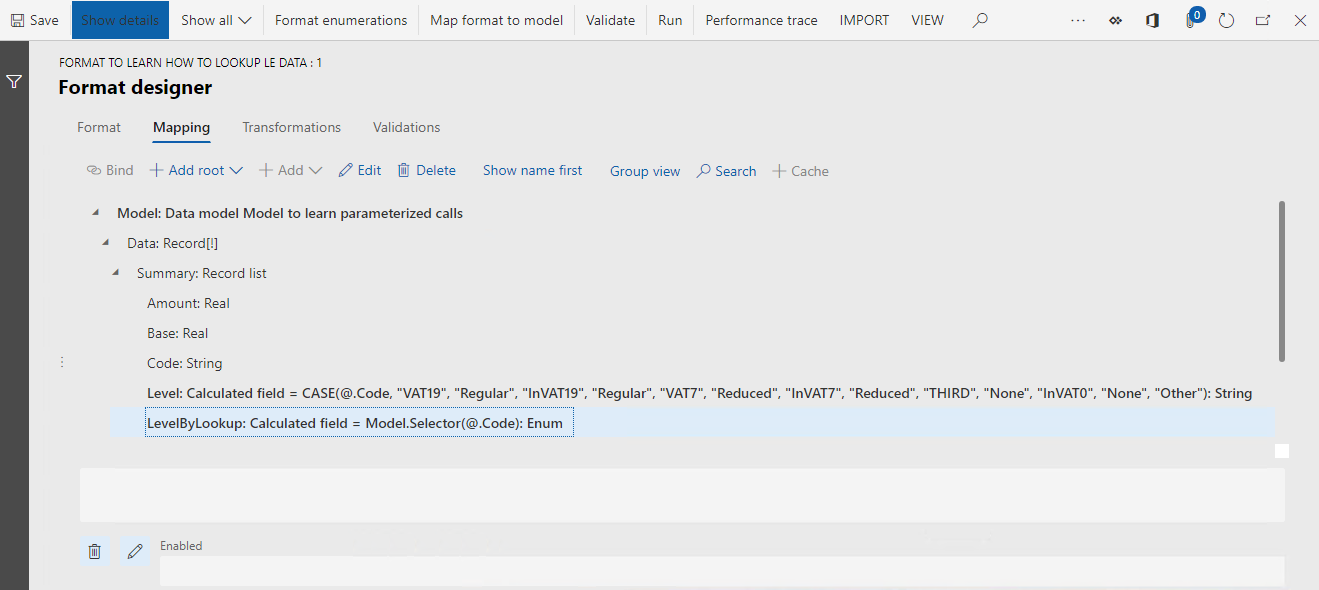The image size is (1319, 590).
Task: Refresh the page using the refresh icon
Action: 1227,20
